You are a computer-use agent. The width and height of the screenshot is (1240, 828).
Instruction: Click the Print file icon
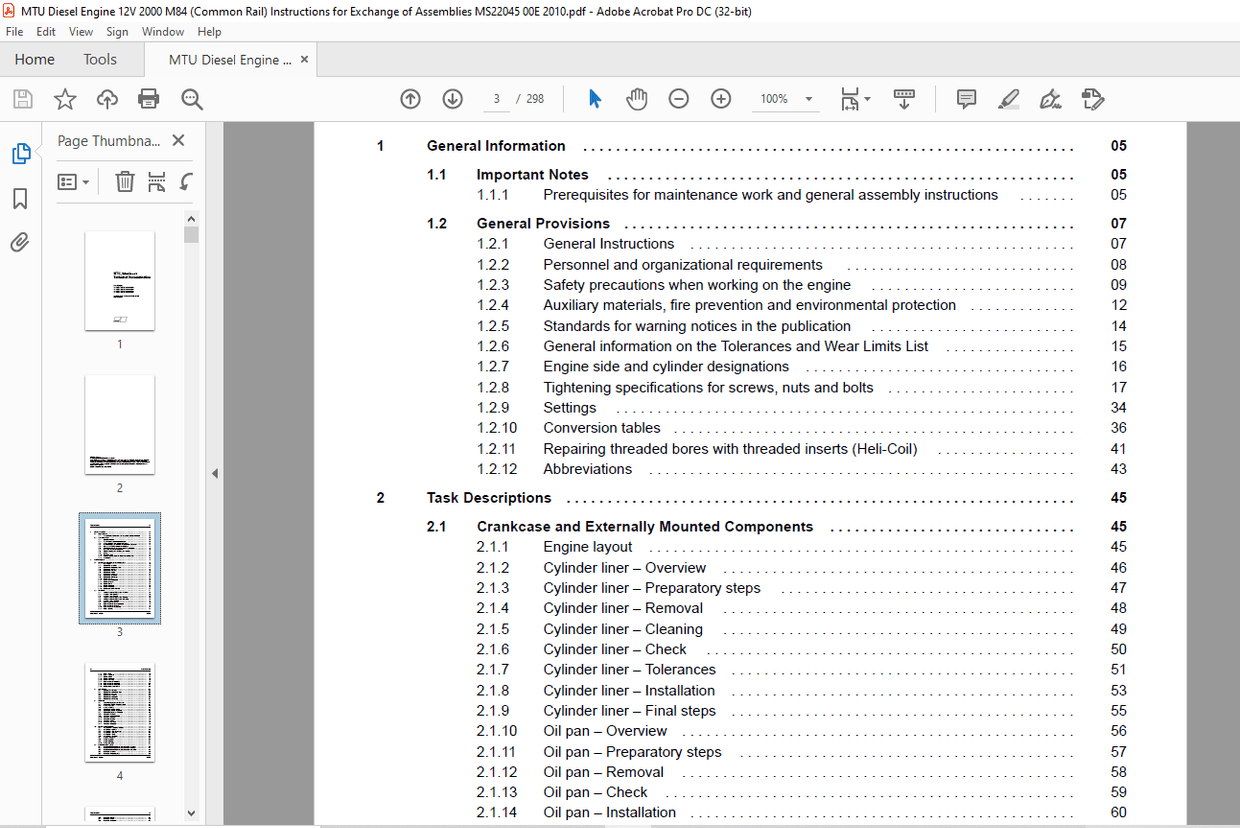(149, 99)
